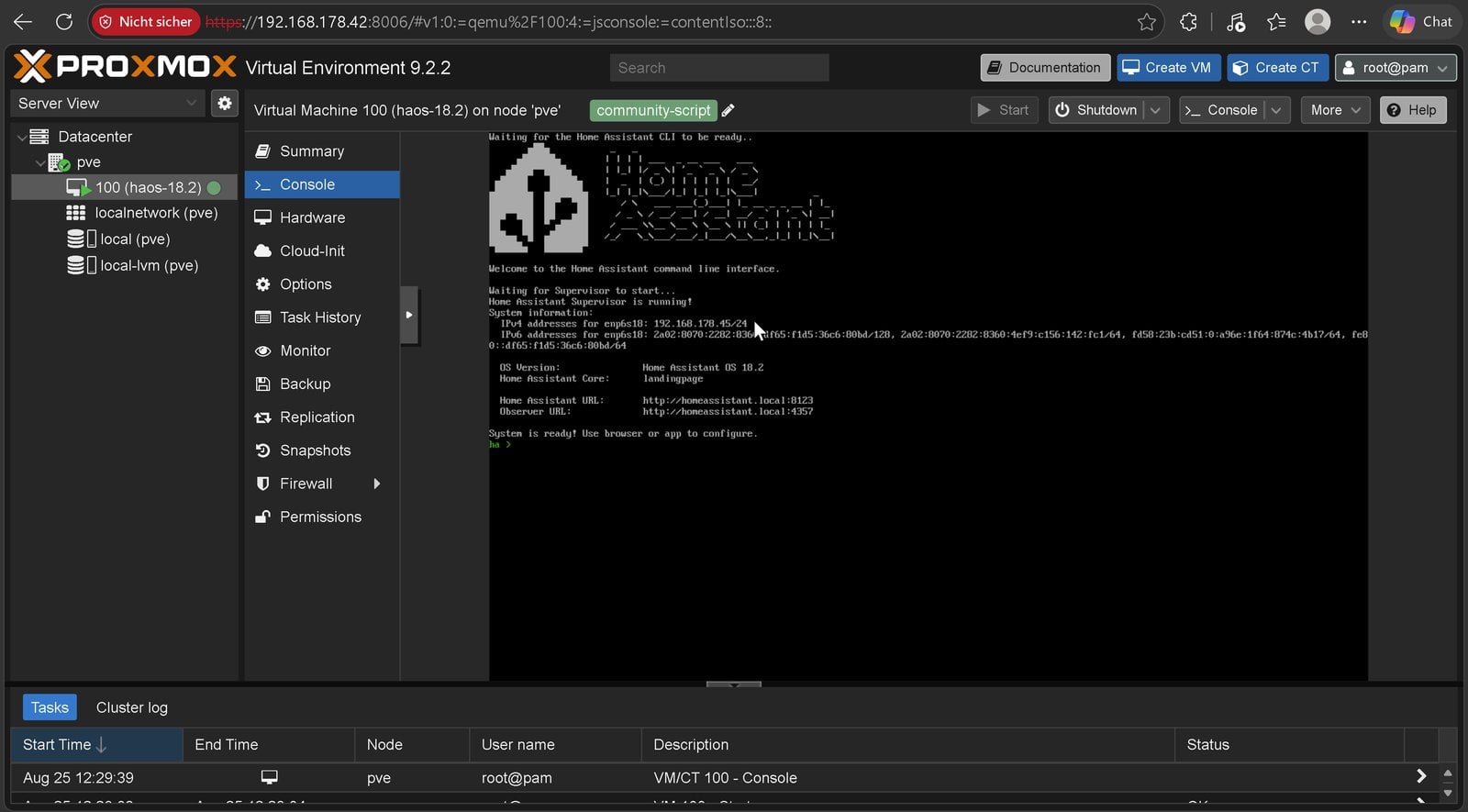
Task: Expand the noVNC control panel handle
Action: [409, 315]
